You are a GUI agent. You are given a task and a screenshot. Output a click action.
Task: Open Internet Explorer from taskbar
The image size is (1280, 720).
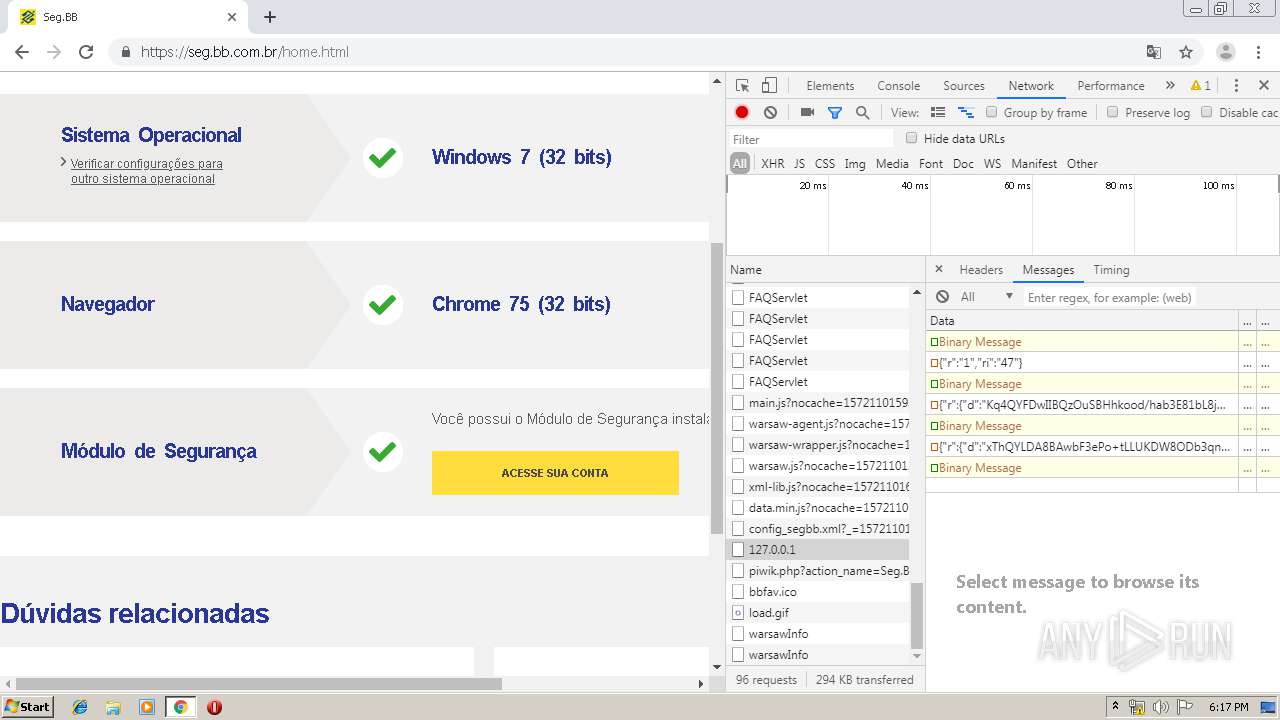80,707
